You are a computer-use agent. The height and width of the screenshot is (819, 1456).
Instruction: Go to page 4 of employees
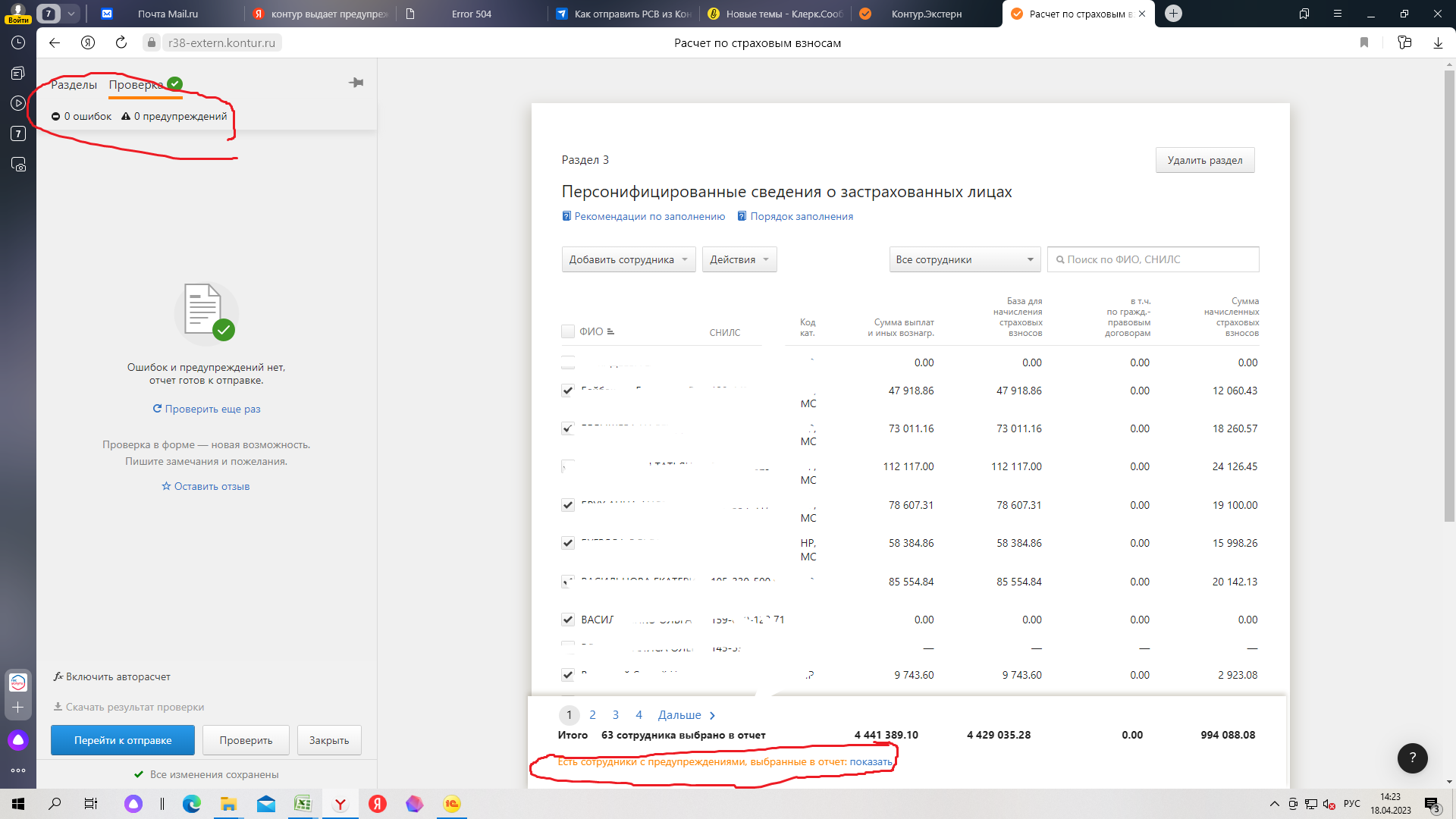pyautogui.click(x=639, y=715)
